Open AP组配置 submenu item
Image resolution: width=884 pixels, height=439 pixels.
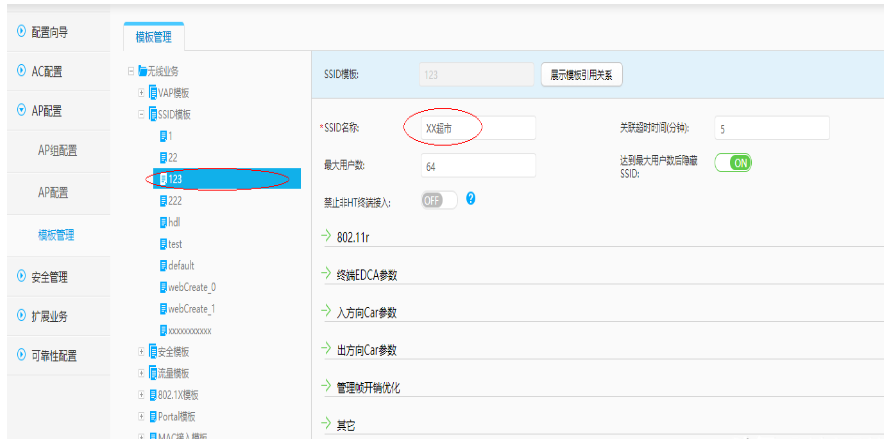pyautogui.click(x=58, y=150)
